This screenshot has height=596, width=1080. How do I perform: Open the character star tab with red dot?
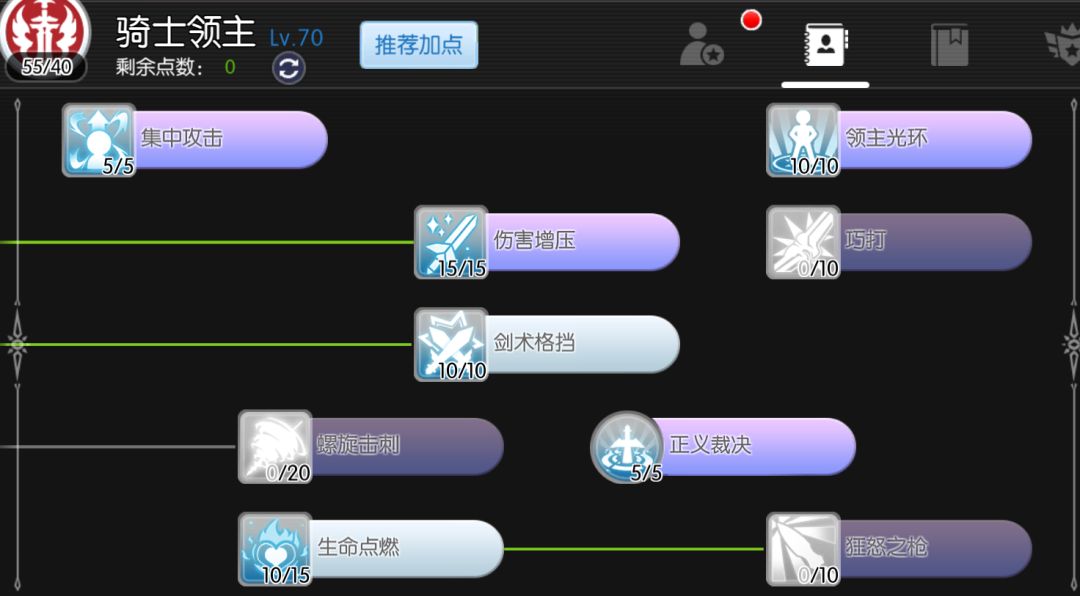pyautogui.click(x=702, y=45)
